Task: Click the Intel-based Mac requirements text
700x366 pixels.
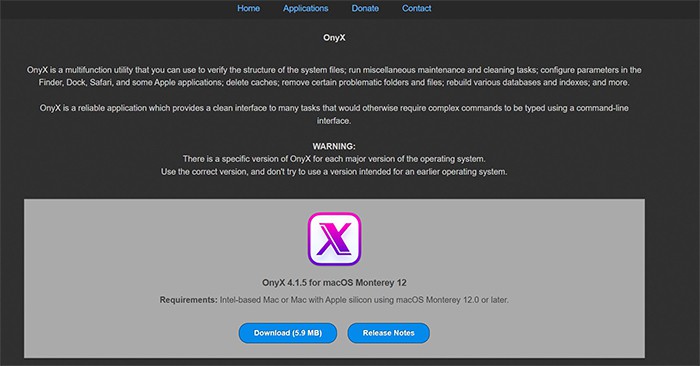Action: pyautogui.click(x=364, y=300)
